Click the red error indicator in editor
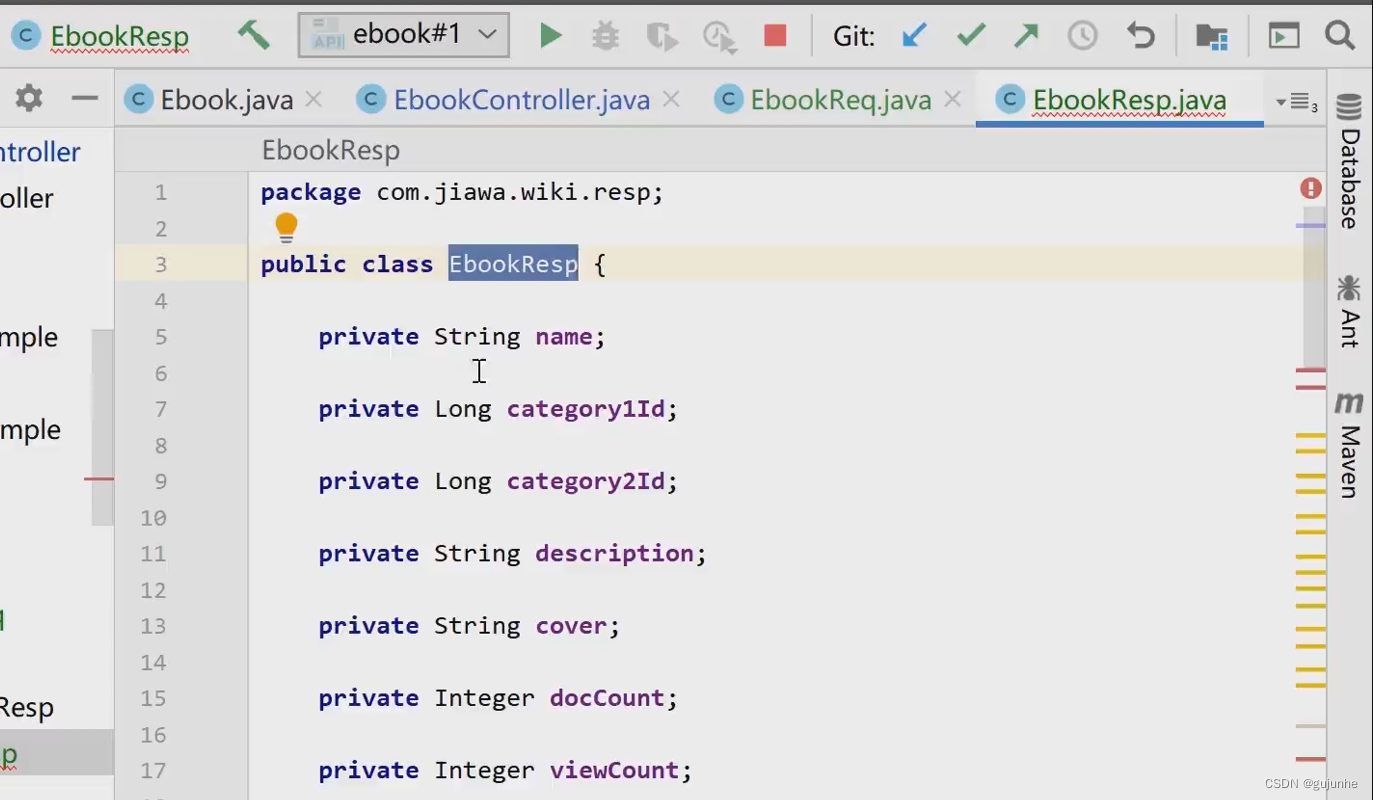This screenshot has width=1373, height=800. click(1311, 188)
